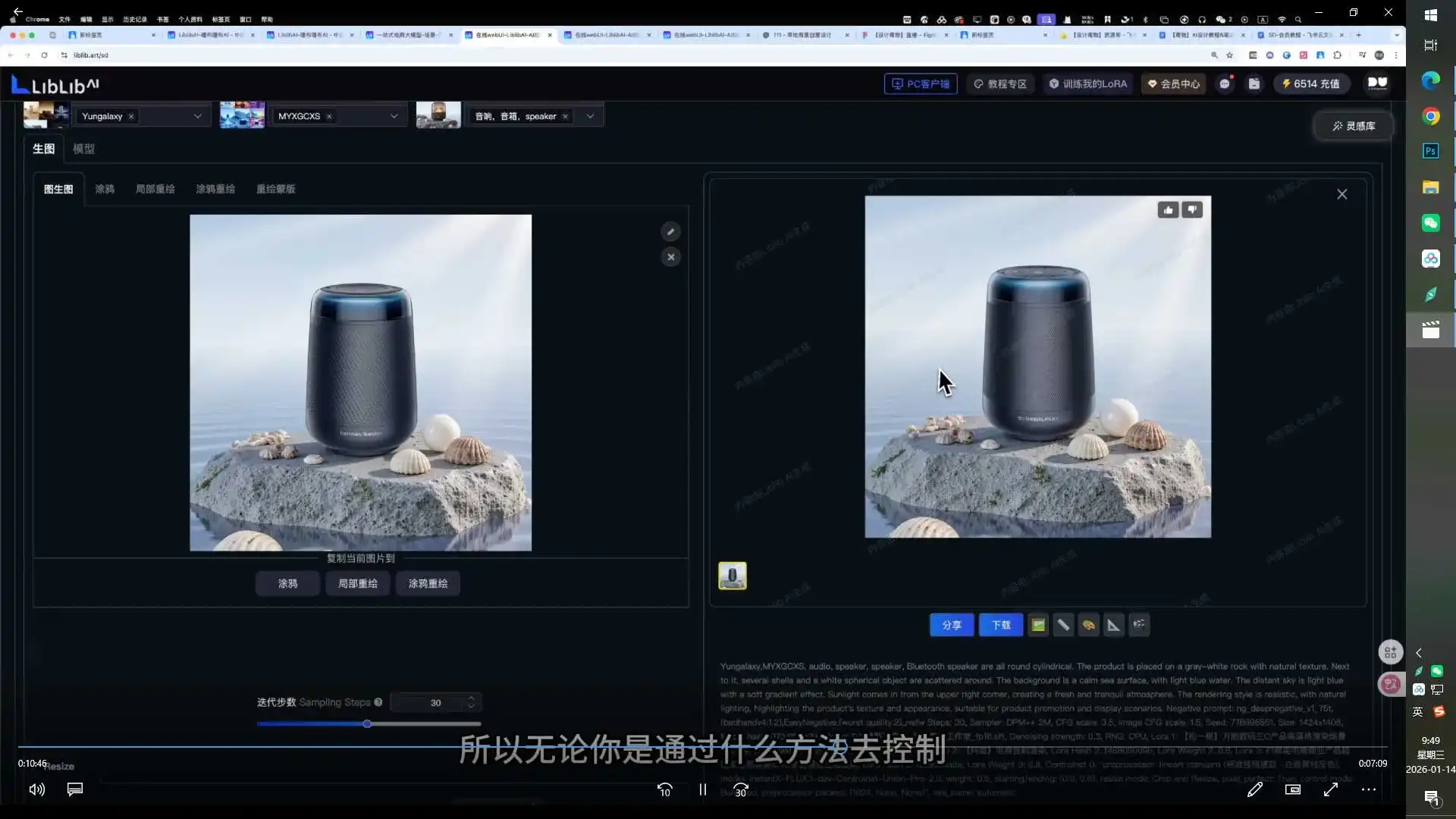Click the reuse-parameters icon at the end of the action row

[x=1140, y=625]
